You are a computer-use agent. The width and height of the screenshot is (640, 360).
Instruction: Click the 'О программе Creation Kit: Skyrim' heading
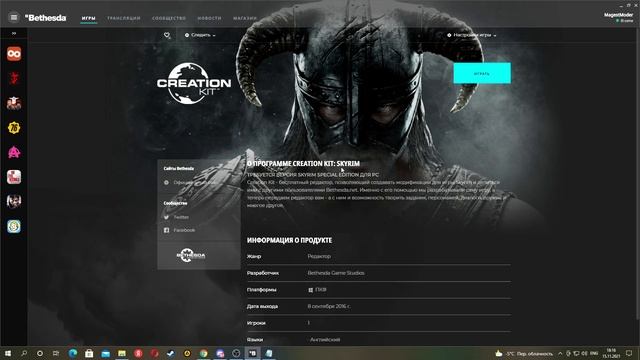[303, 164]
